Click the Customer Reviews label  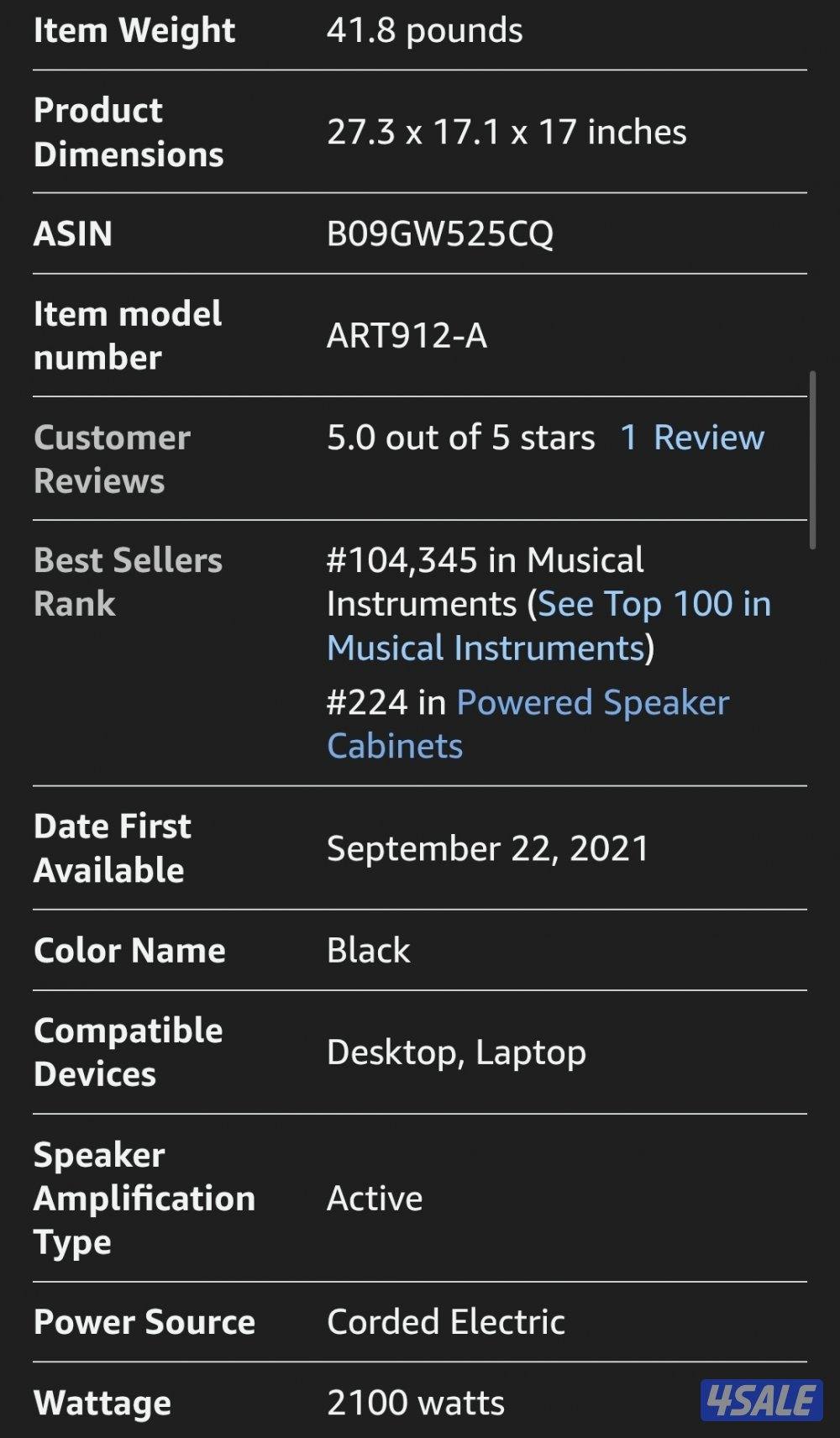pos(112,459)
